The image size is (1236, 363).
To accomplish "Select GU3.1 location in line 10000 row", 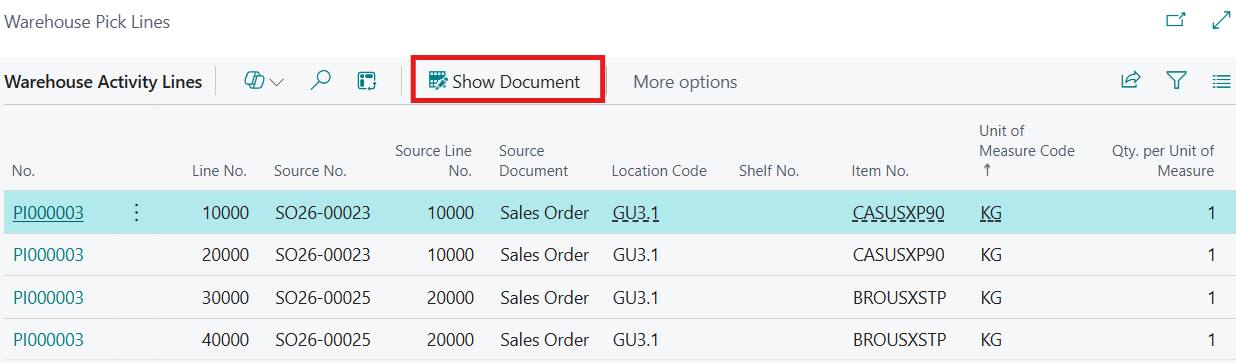I will coord(636,213).
